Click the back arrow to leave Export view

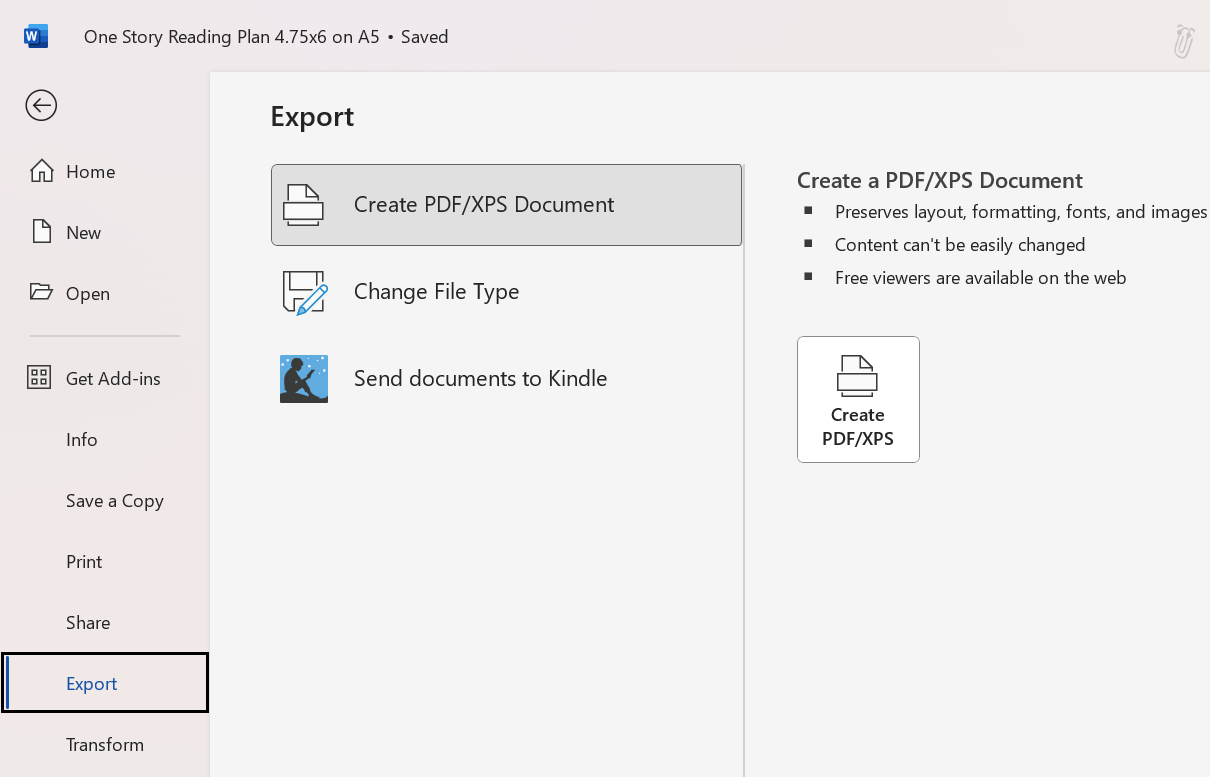pyautogui.click(x=40, y=105)
